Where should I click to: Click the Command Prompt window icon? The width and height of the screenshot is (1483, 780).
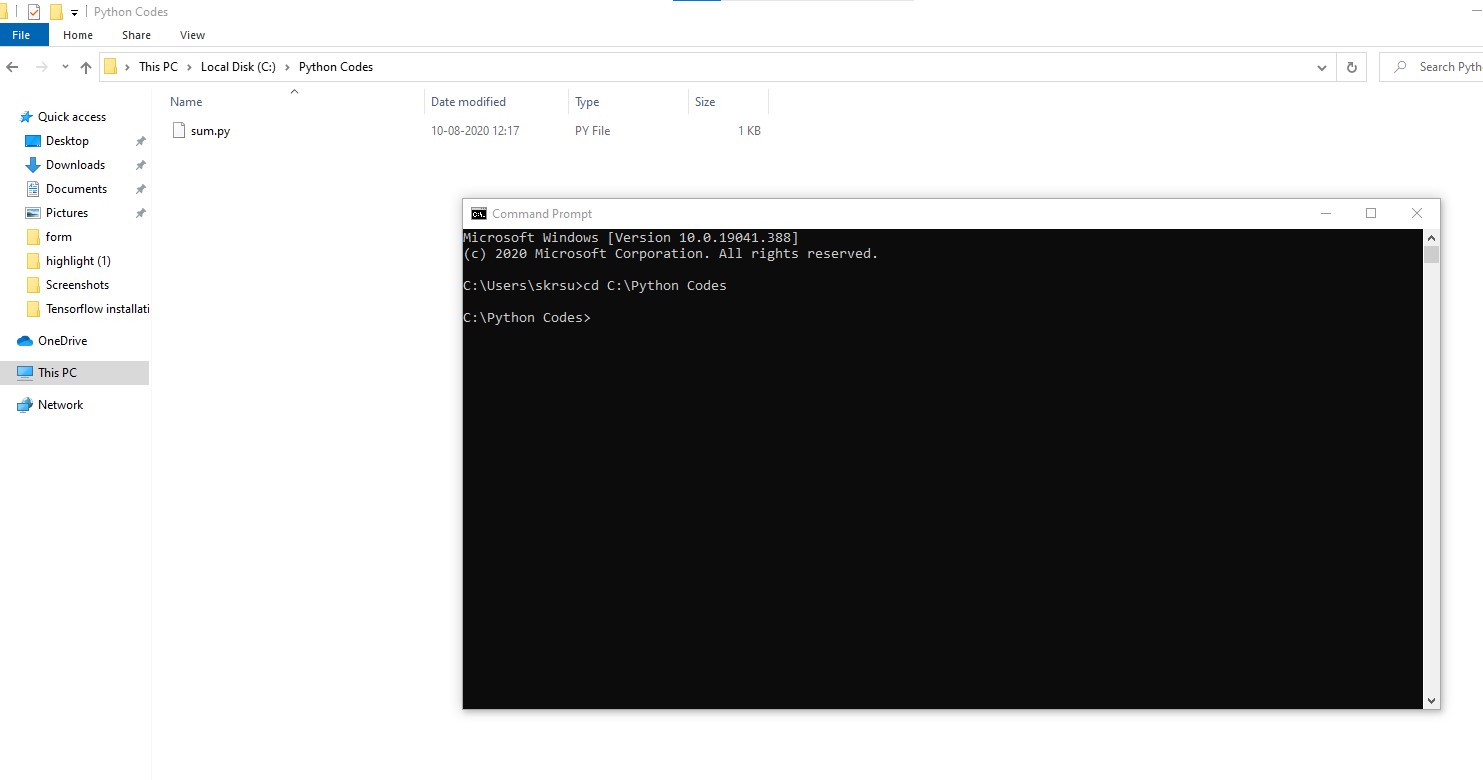point(479,213)
